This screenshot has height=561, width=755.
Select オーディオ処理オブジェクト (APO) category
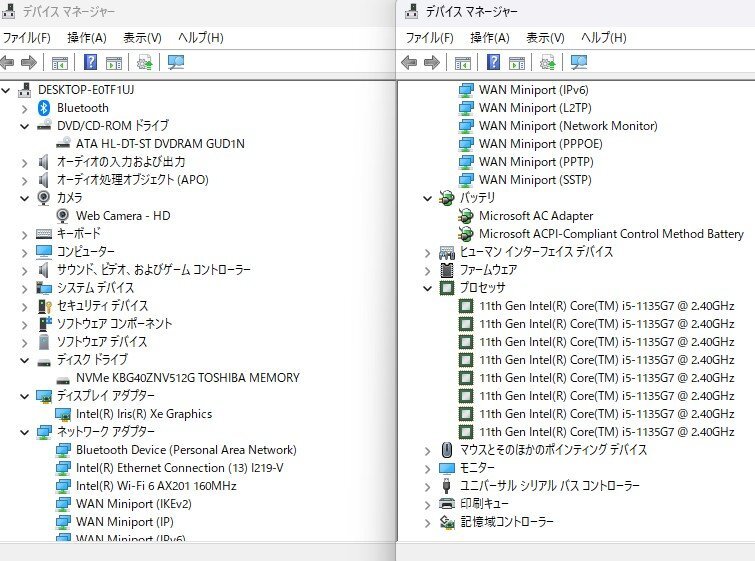pyautogui.click(x=132, y=180)
